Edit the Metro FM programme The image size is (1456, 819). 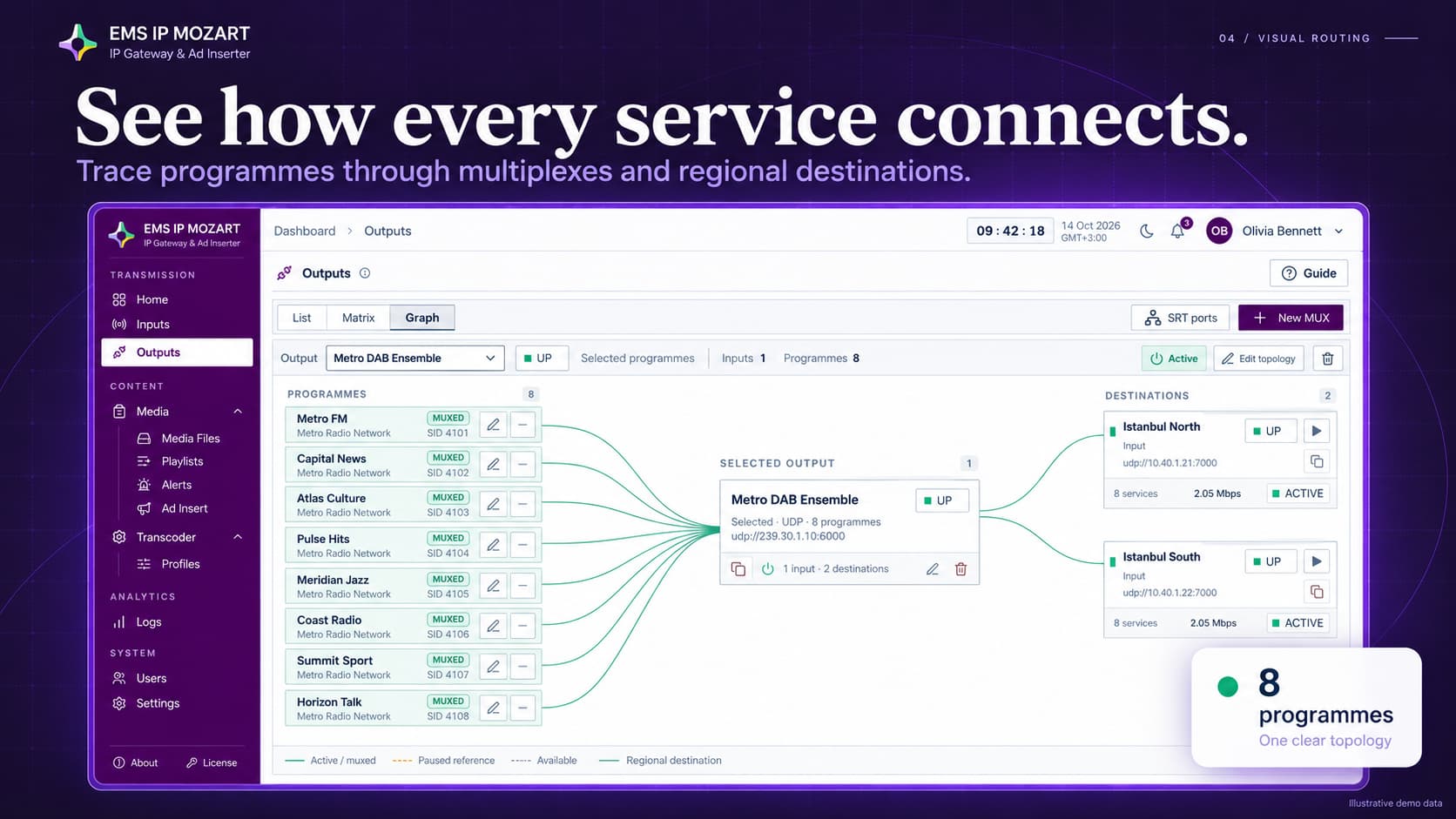493,425
